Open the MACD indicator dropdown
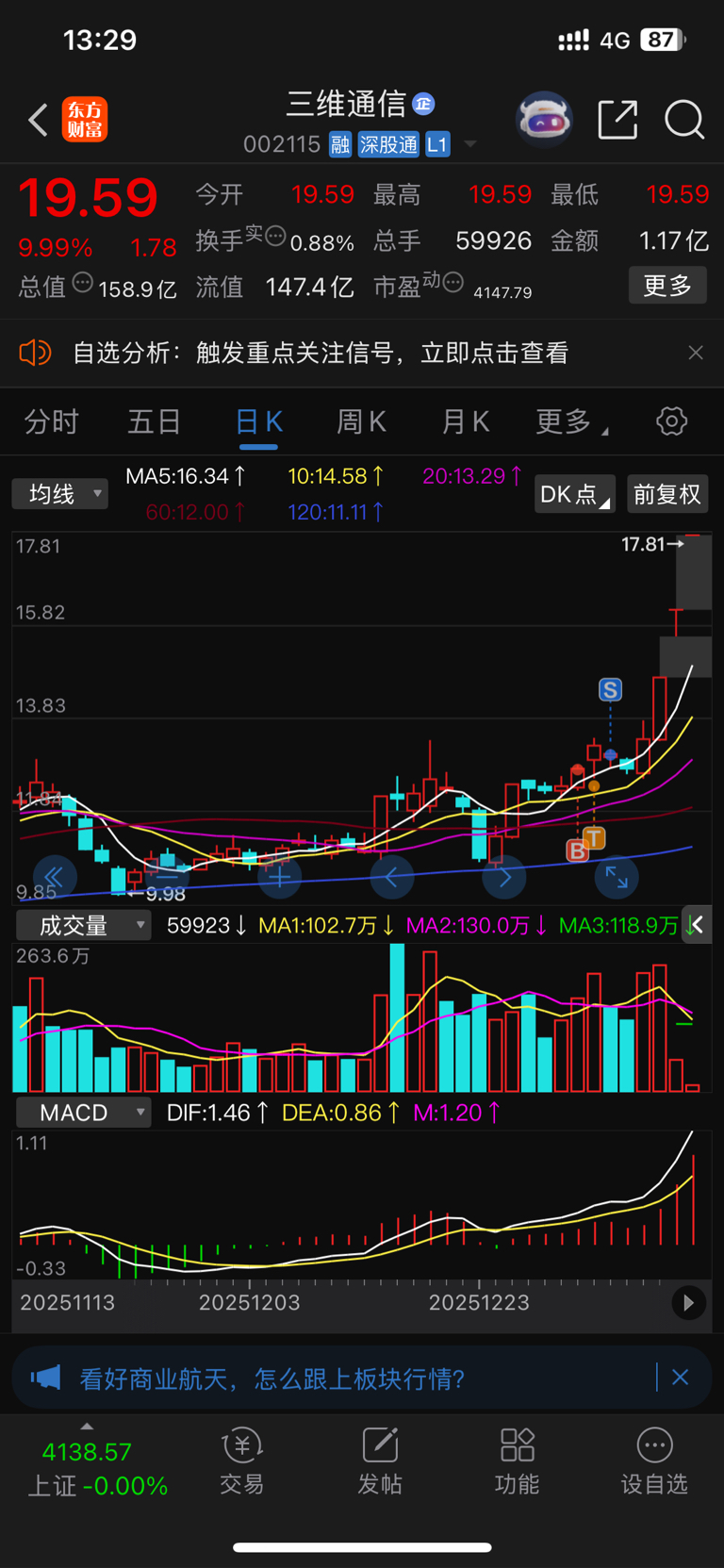The width and height of the screenshot is (724, 1568). coord(83,1113)
